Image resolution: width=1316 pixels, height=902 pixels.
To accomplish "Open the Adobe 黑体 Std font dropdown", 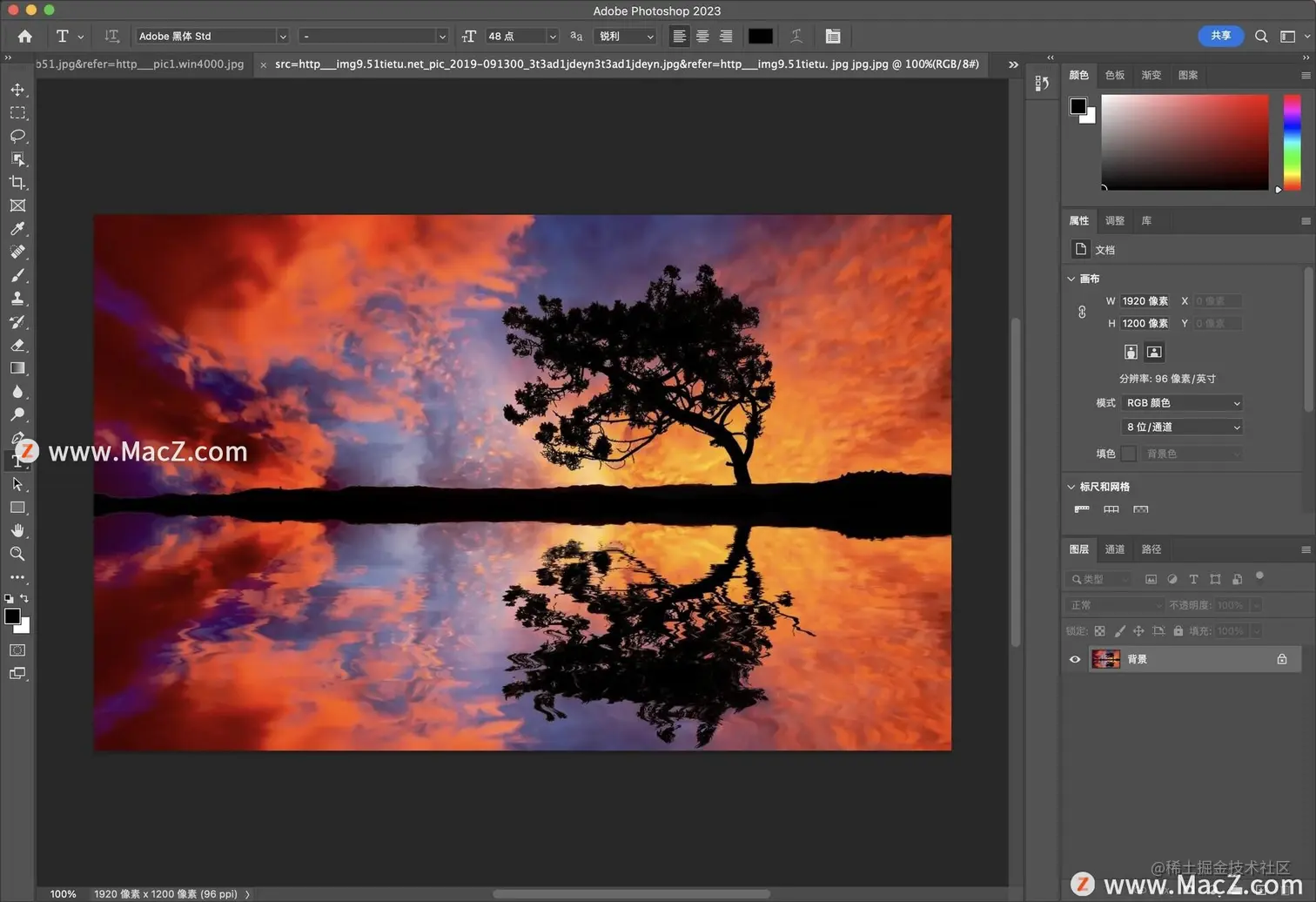I will [212, 36].
